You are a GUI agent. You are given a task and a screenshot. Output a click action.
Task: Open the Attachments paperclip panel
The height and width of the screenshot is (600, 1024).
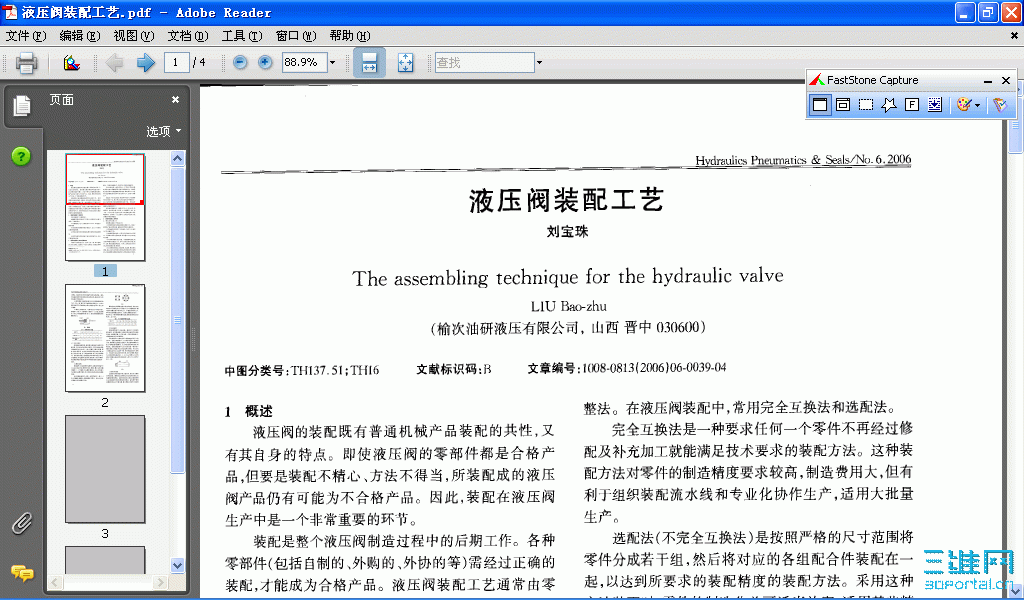(22, 523)
